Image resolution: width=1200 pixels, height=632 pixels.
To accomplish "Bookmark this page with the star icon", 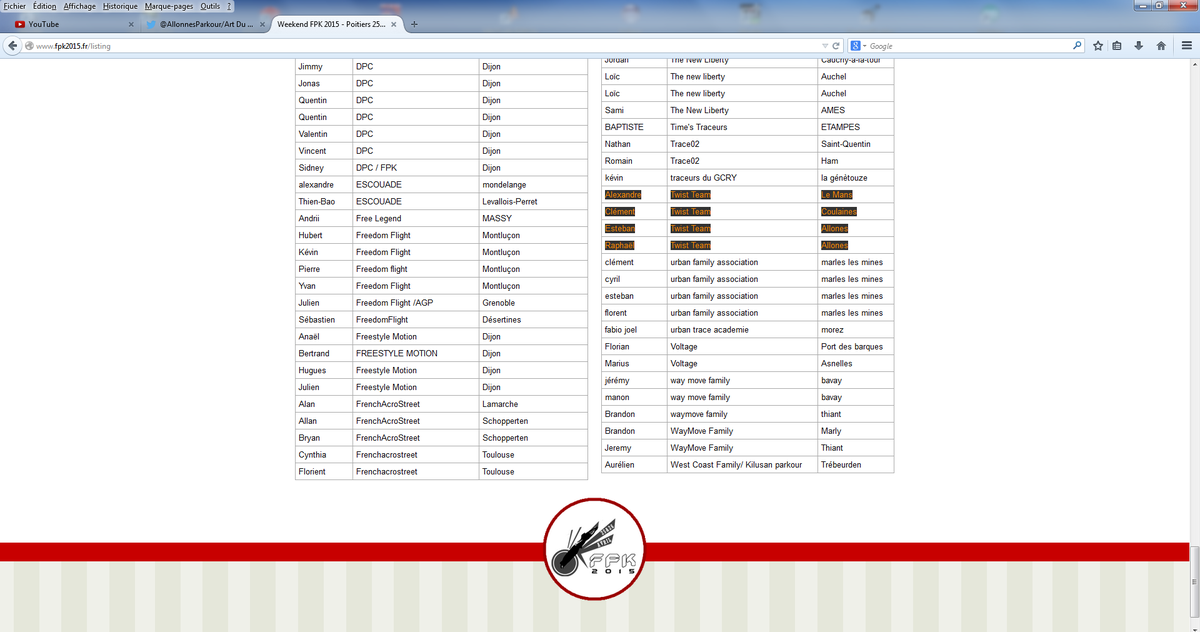I will tap(1098, 46).
